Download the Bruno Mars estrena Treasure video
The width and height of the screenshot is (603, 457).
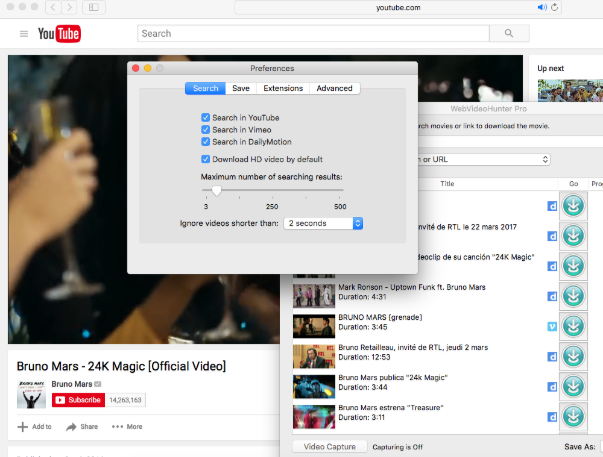tap(573, 416)
